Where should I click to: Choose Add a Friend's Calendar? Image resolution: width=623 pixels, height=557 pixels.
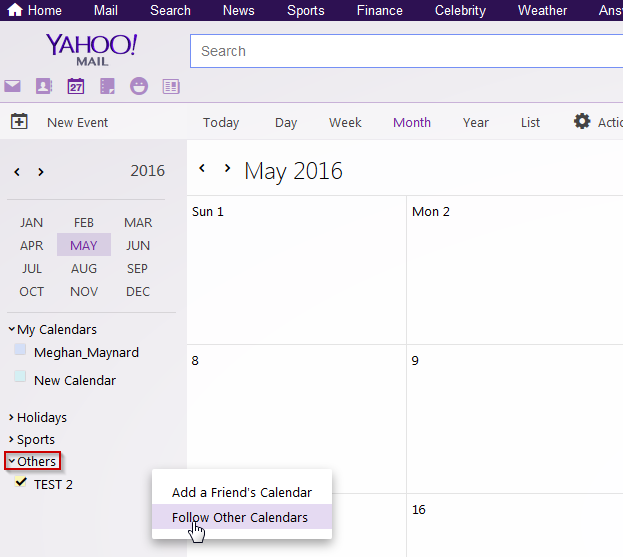coord(242,492)
